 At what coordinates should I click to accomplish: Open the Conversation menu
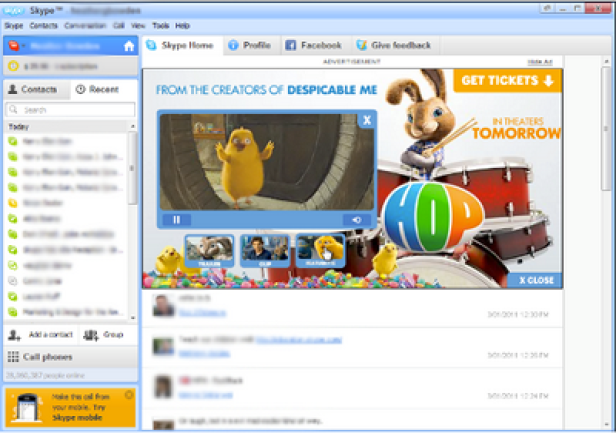(85, 26)
